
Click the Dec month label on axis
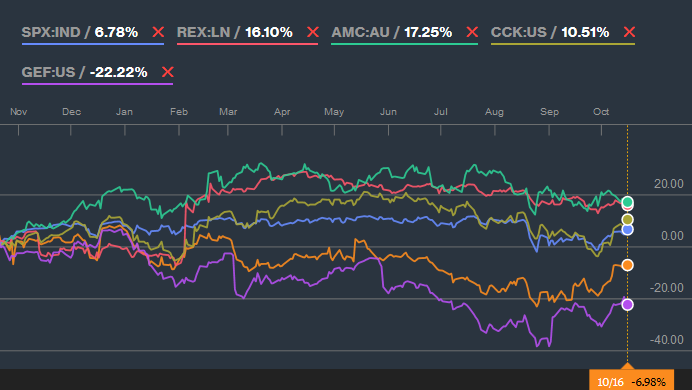tap(71, 112)
